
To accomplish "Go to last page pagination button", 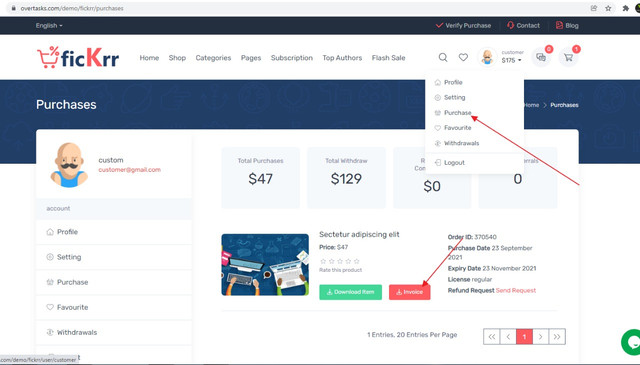I will coord(557,337).
